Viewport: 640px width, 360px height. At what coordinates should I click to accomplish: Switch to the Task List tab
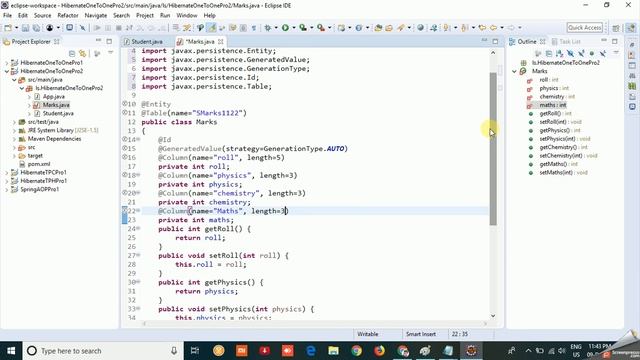click(566, 42)
